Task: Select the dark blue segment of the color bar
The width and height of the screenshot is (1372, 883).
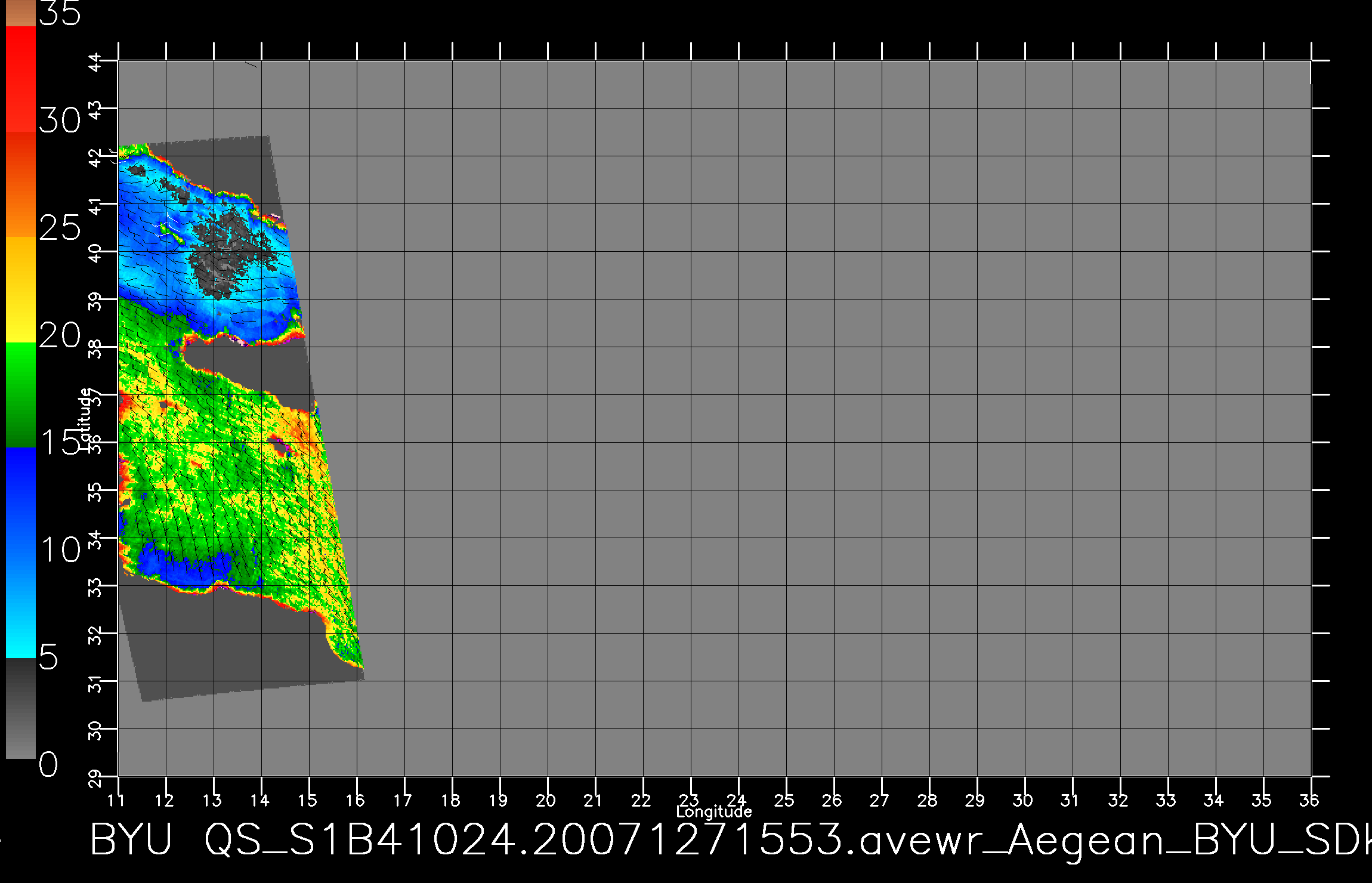Action: tap(21, 500)
